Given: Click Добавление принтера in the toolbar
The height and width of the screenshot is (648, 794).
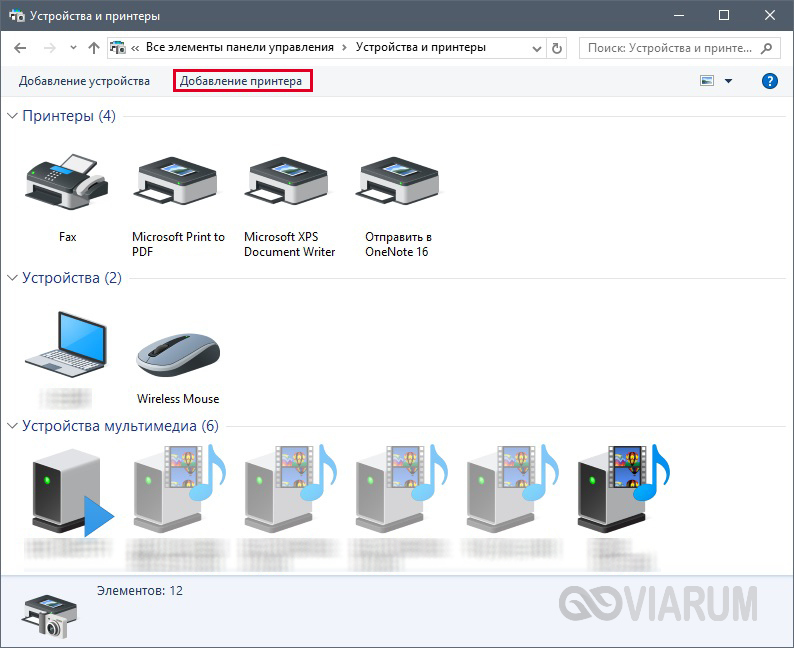Looking at the screenshot, I should tap(241, 81).
